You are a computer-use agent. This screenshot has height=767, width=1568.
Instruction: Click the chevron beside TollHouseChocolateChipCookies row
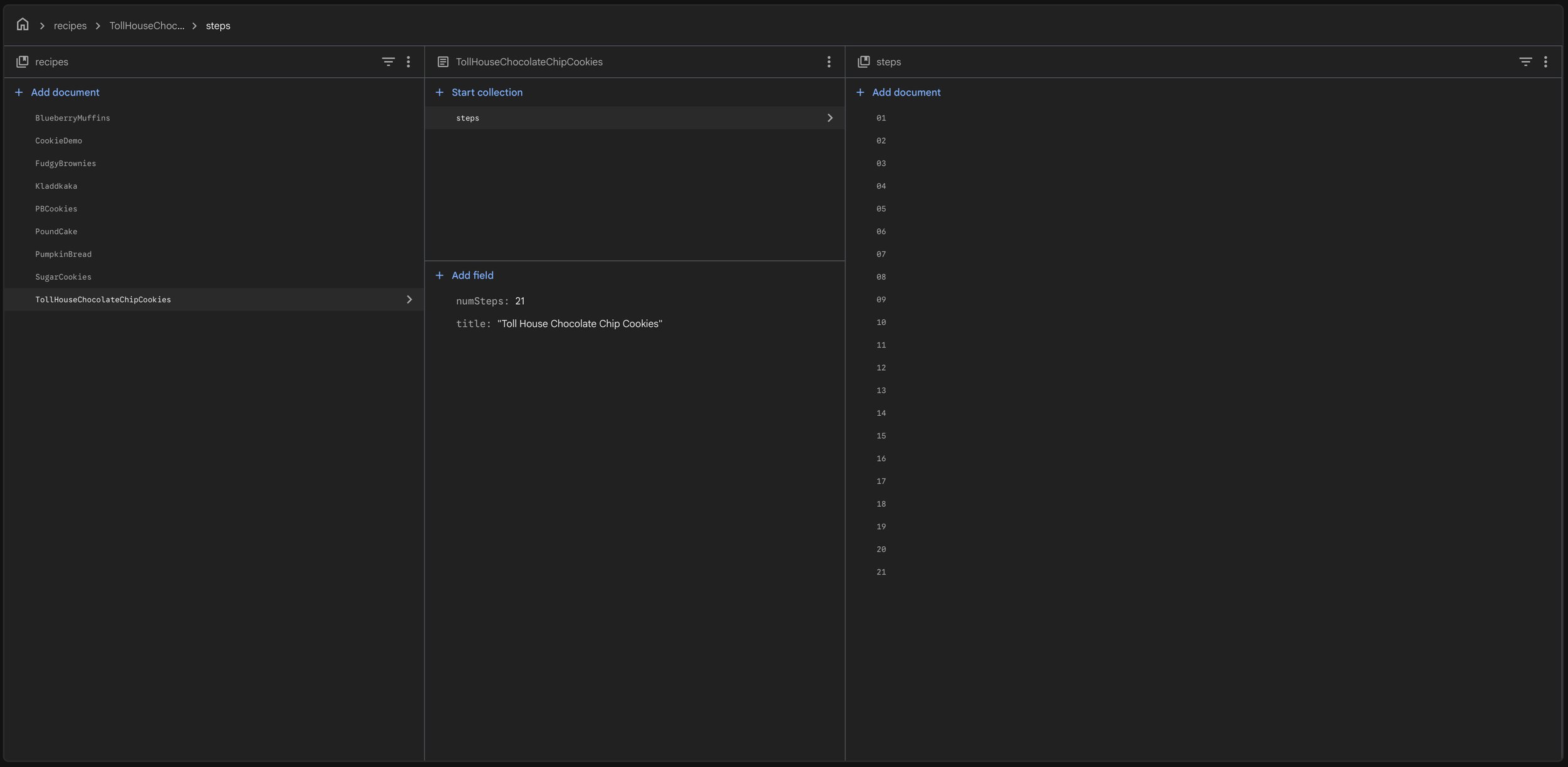tap(409, 300)
